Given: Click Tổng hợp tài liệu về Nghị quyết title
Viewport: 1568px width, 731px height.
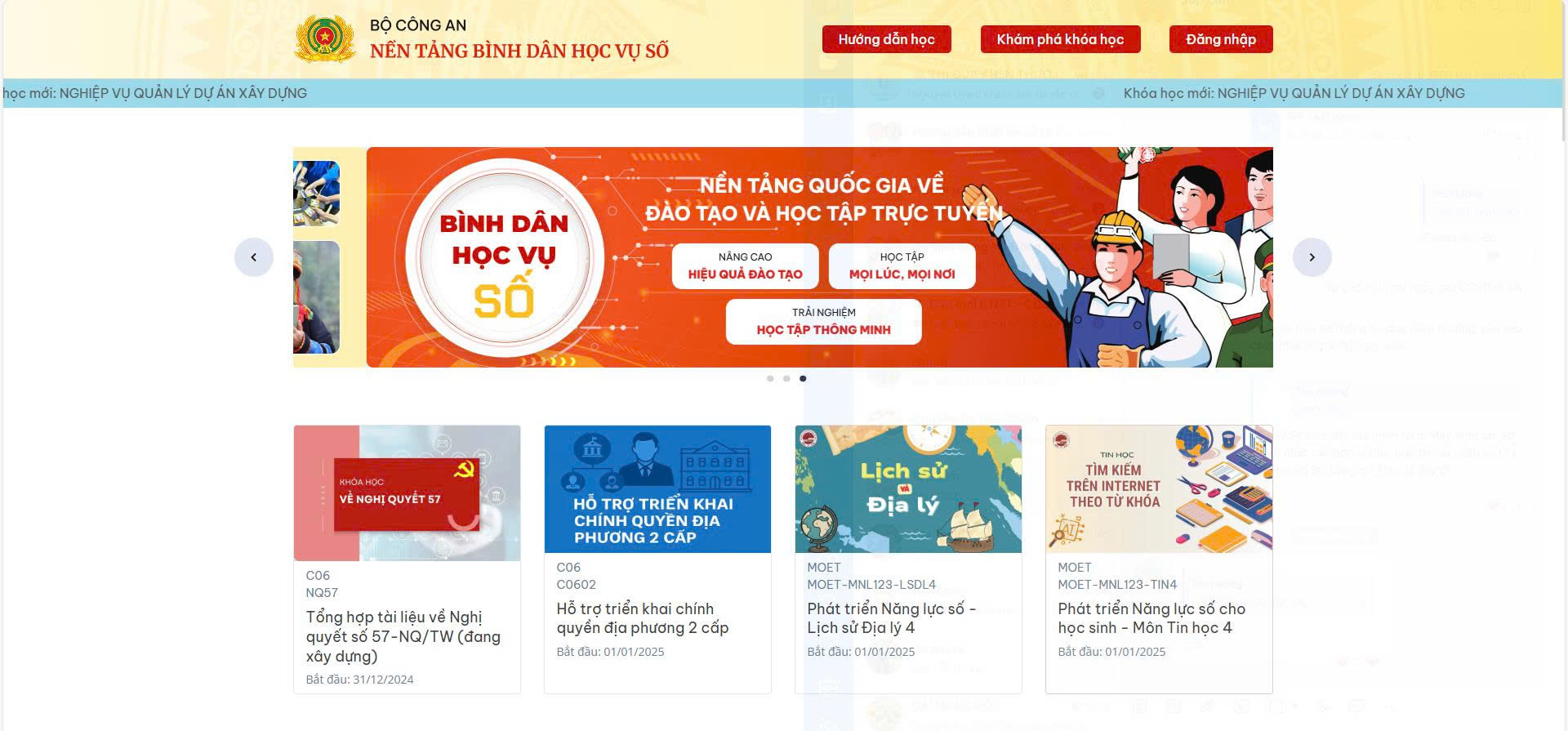Looking at the screenshot, I should coord(403,636).
